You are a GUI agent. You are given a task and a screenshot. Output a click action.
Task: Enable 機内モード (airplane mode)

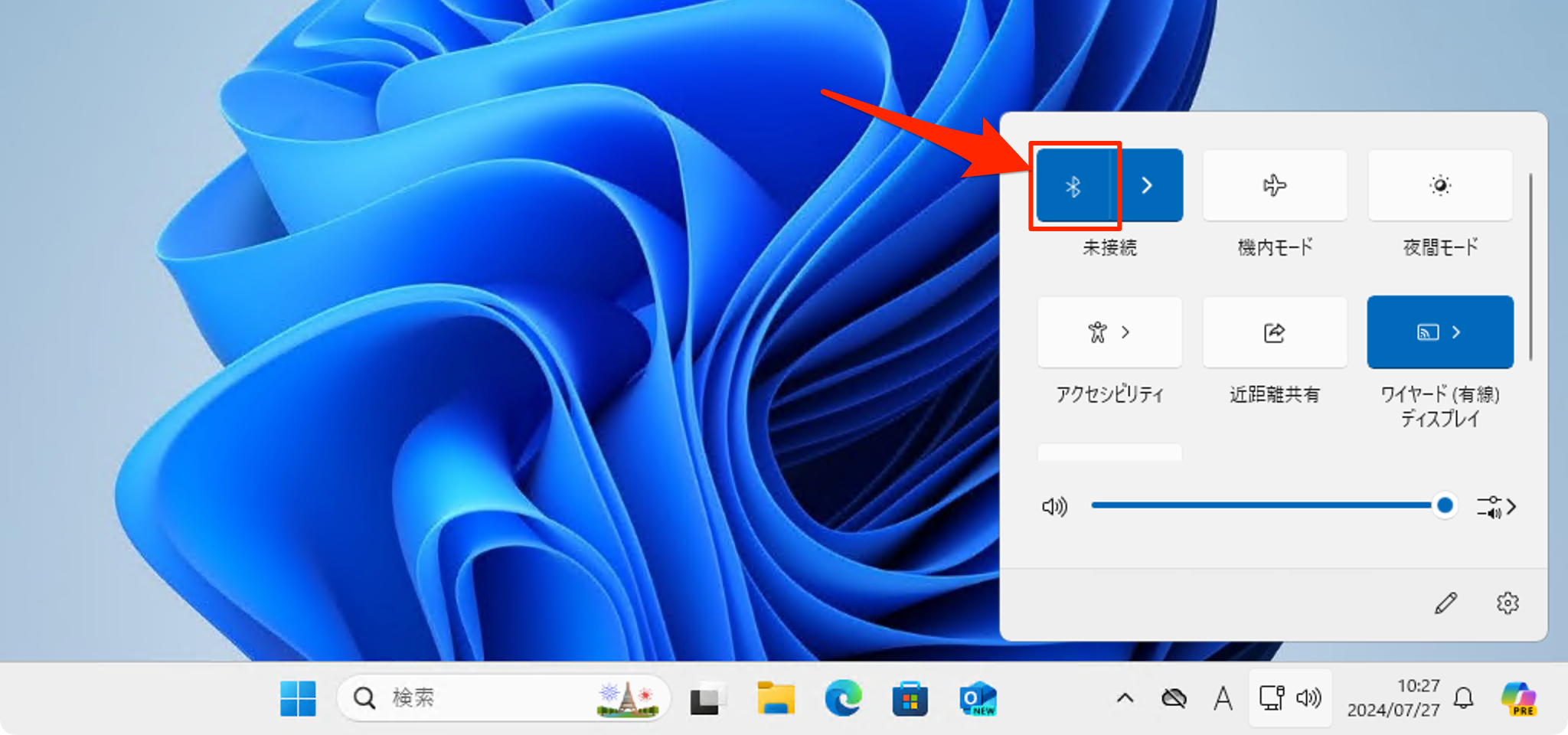[1273, 185]
